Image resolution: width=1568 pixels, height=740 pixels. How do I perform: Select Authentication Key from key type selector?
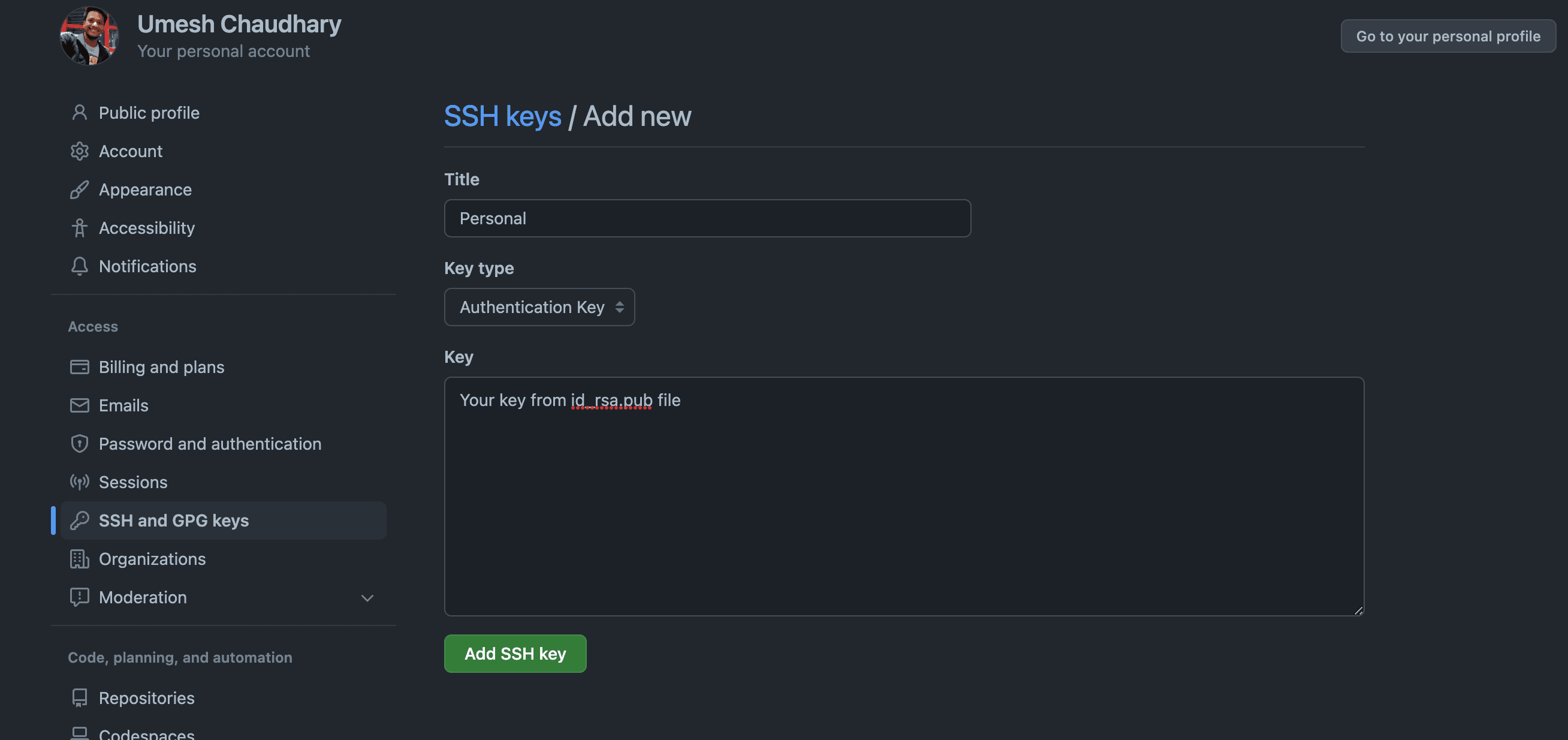click(539, 307)
